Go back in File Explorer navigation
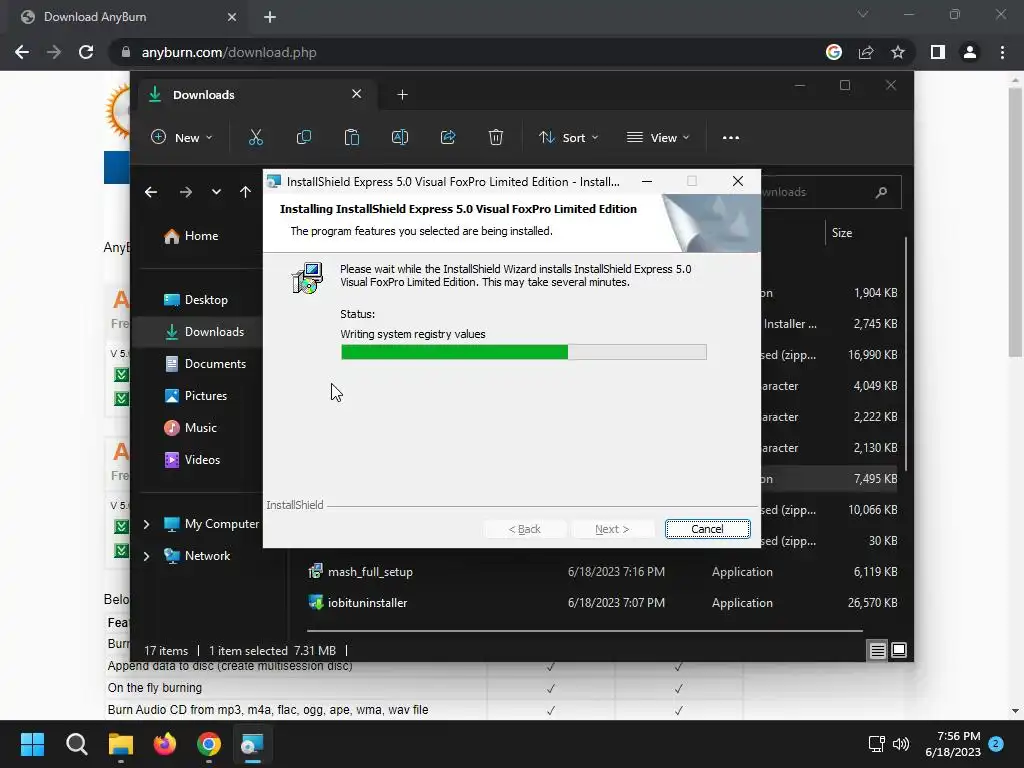The width and height of the screenshot is (1024, 768). pos(151,192)
